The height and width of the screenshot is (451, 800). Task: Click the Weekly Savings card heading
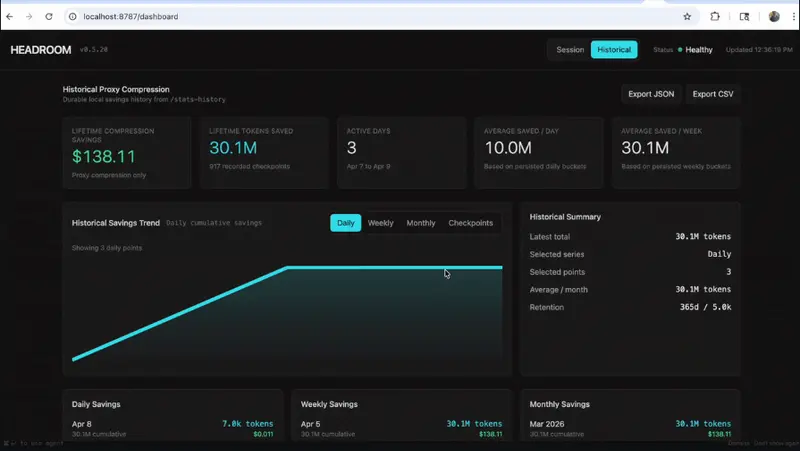(x=329, y=404)
